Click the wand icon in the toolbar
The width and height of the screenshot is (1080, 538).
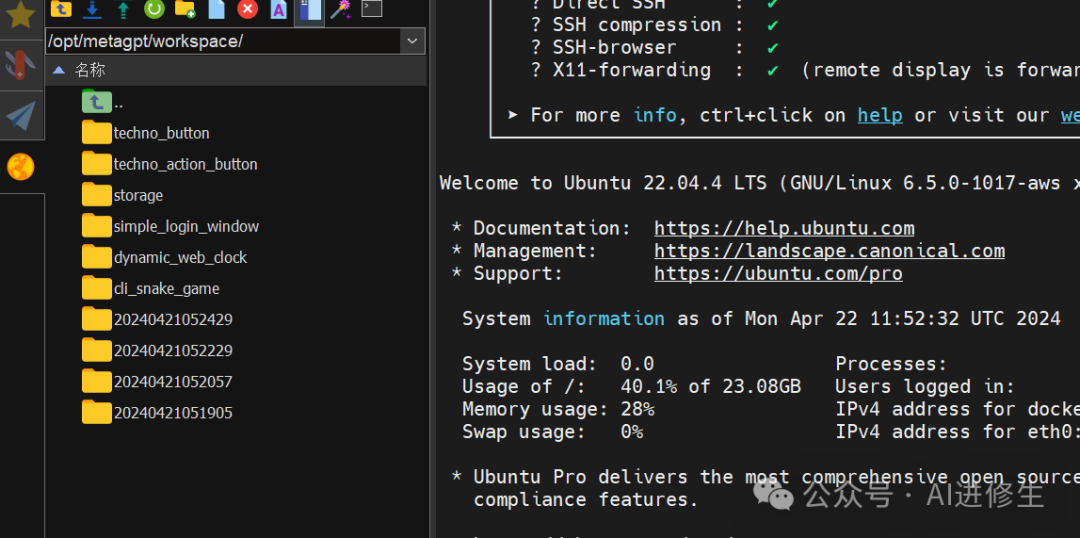click(341, 9)
